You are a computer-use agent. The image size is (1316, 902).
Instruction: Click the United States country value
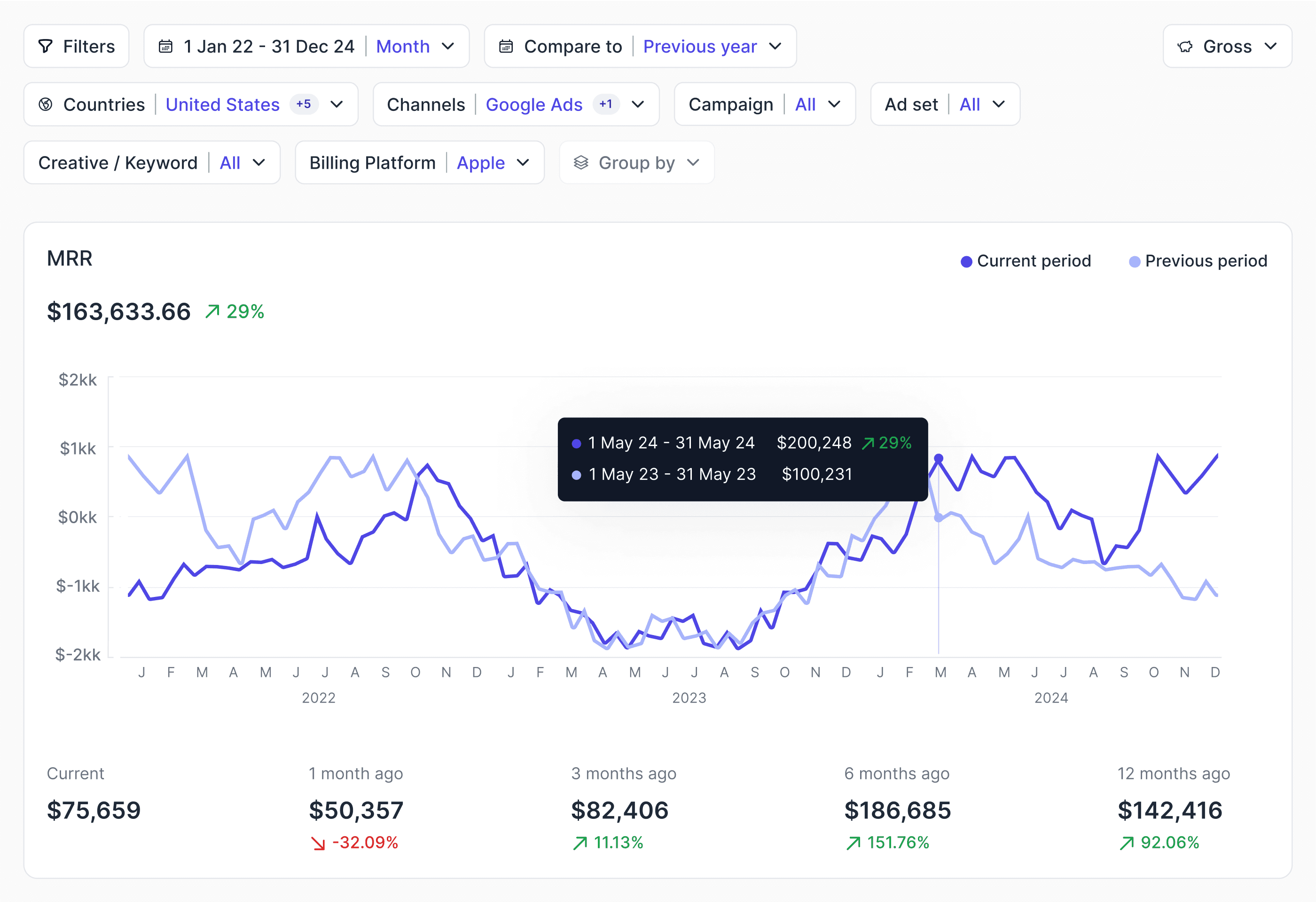pyautogui.click(x=222, y=104)
